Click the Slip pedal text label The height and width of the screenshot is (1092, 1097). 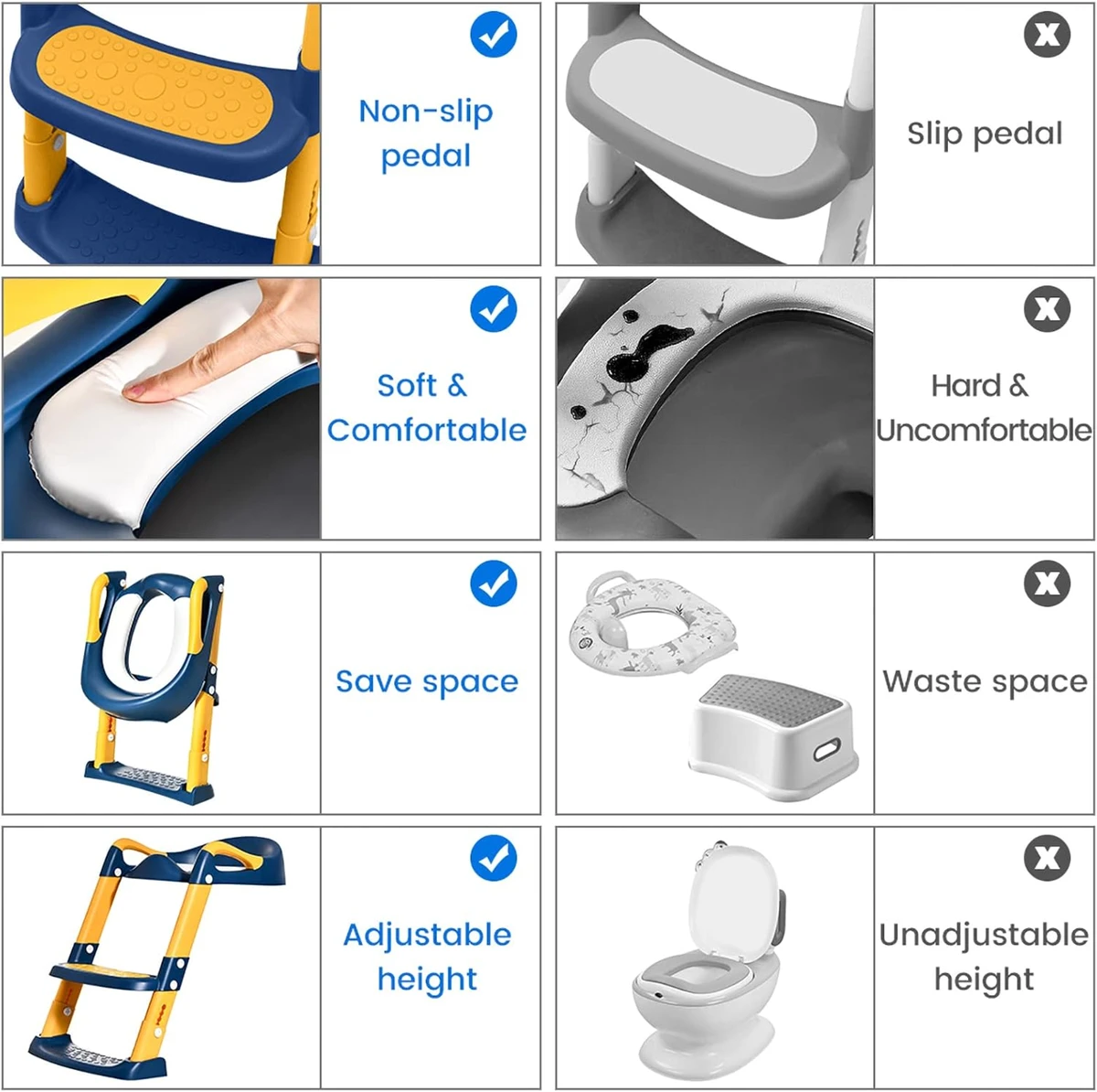pos(985,134)
